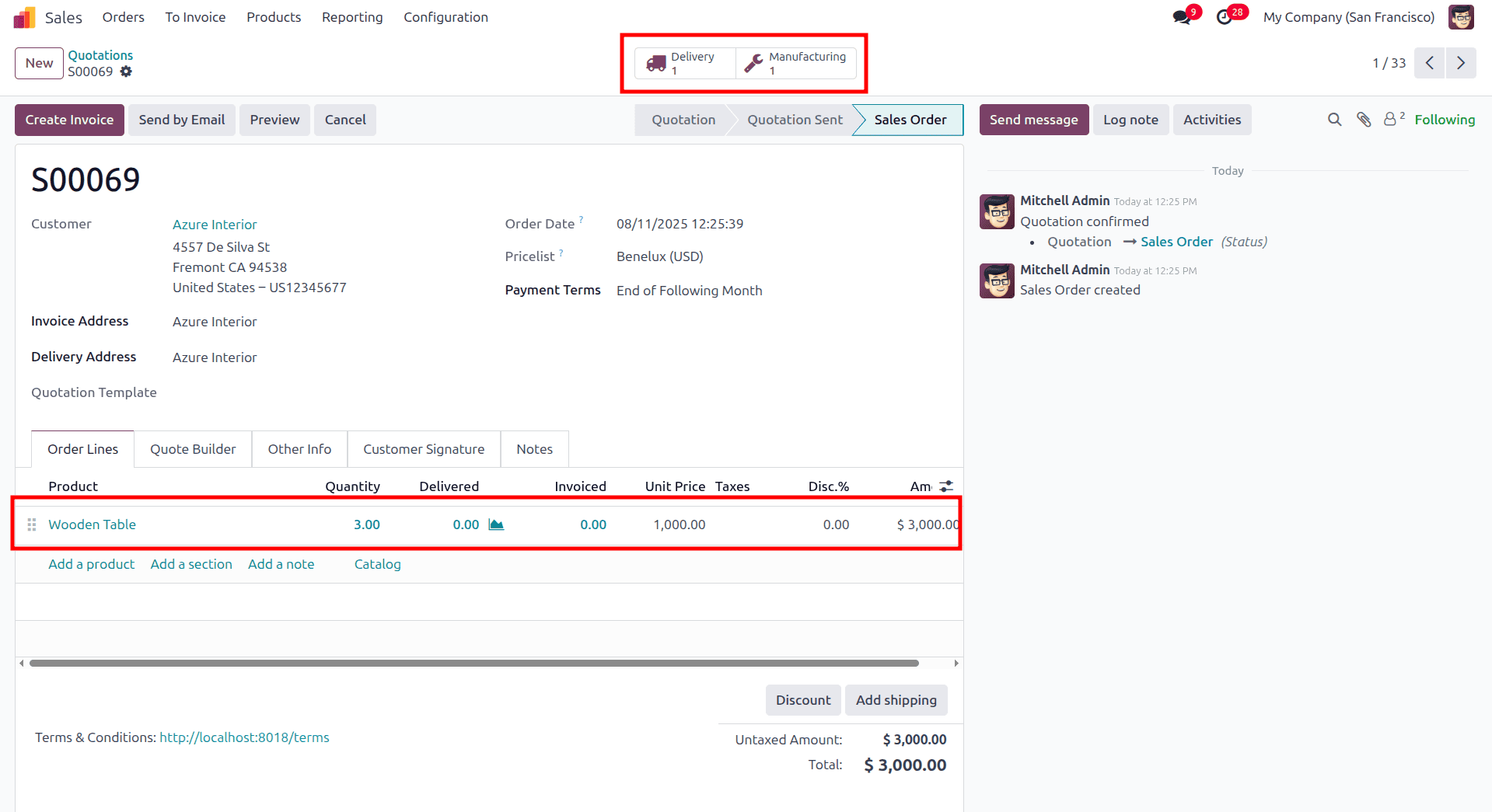Open the Manufacturing smart button with wrench icon
1492x812 pixels.
[x=796, y=63]
